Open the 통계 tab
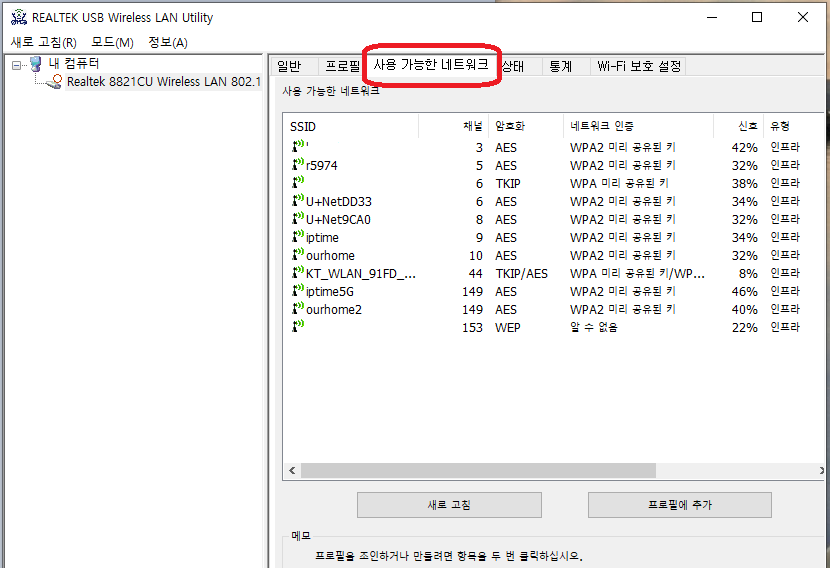 point(561,66)
